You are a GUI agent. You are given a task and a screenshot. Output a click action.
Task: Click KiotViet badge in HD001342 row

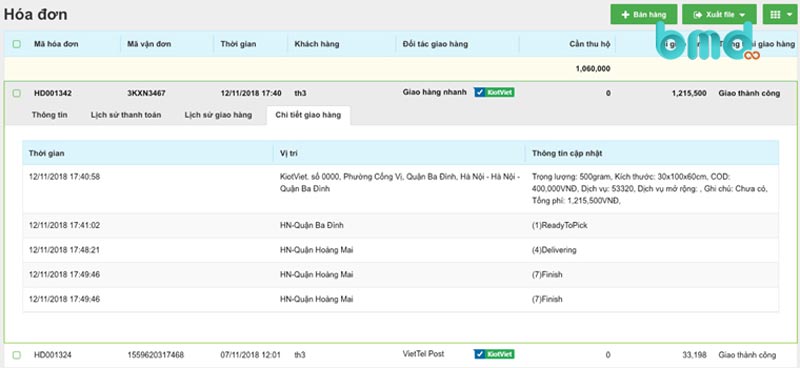(x=494, y=92)
